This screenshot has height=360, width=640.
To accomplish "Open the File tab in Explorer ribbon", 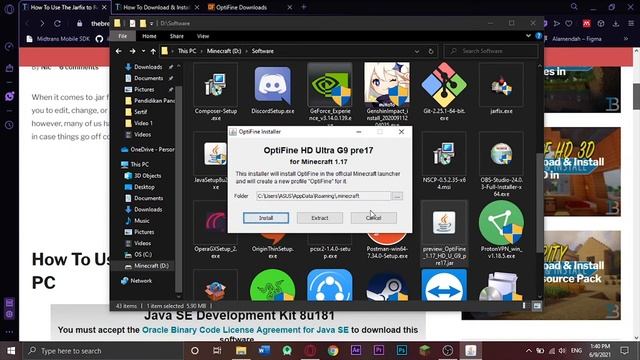I will pyautogui.click(x=122, y=36).
